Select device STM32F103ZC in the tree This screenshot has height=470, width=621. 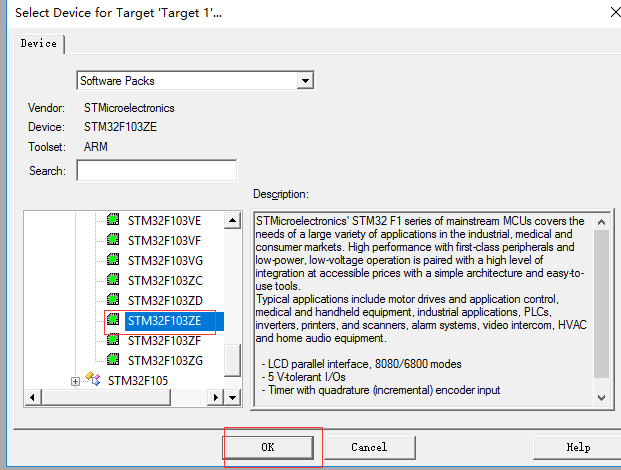165,280
